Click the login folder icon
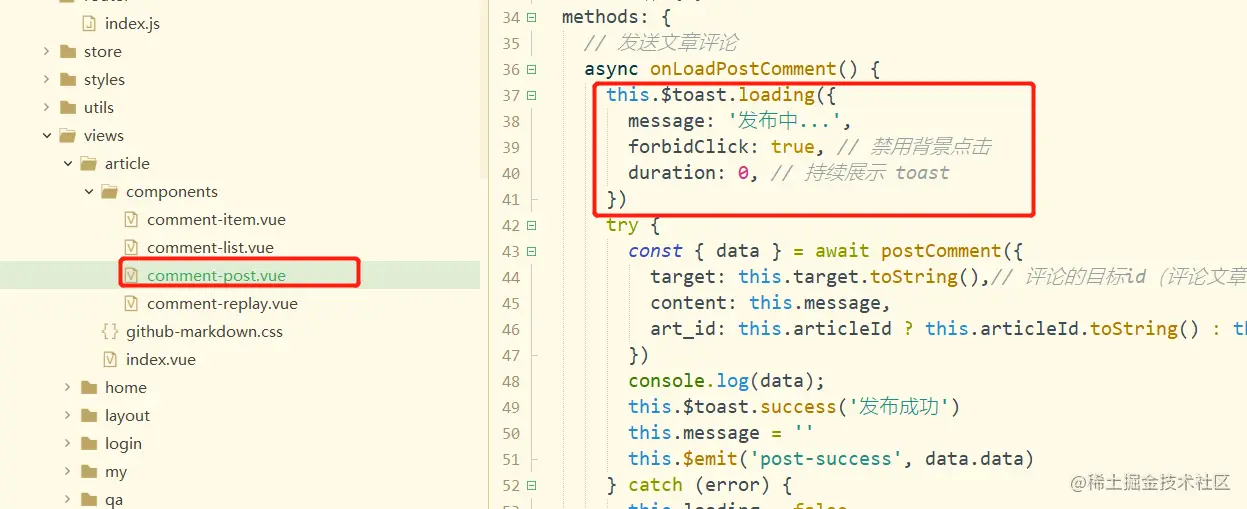This screenshot has width=1247, height=509. pos(89,444)
